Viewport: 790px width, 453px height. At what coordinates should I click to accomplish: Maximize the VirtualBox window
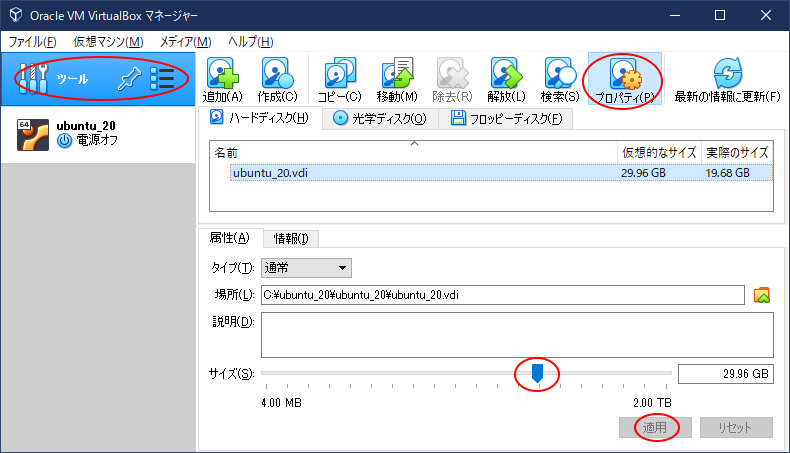(x=720, y=15)
